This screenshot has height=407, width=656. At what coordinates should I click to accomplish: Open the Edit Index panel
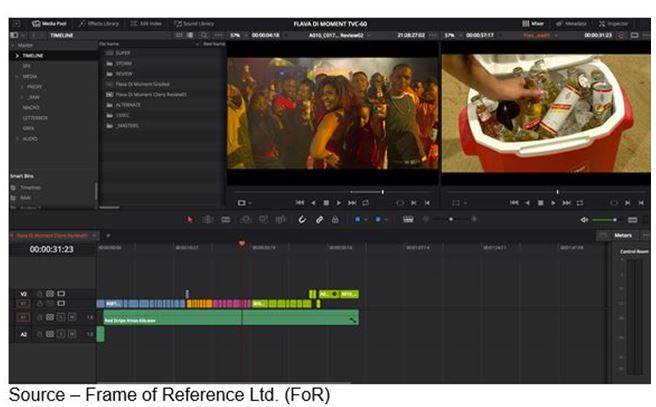(x=146, y=24)
